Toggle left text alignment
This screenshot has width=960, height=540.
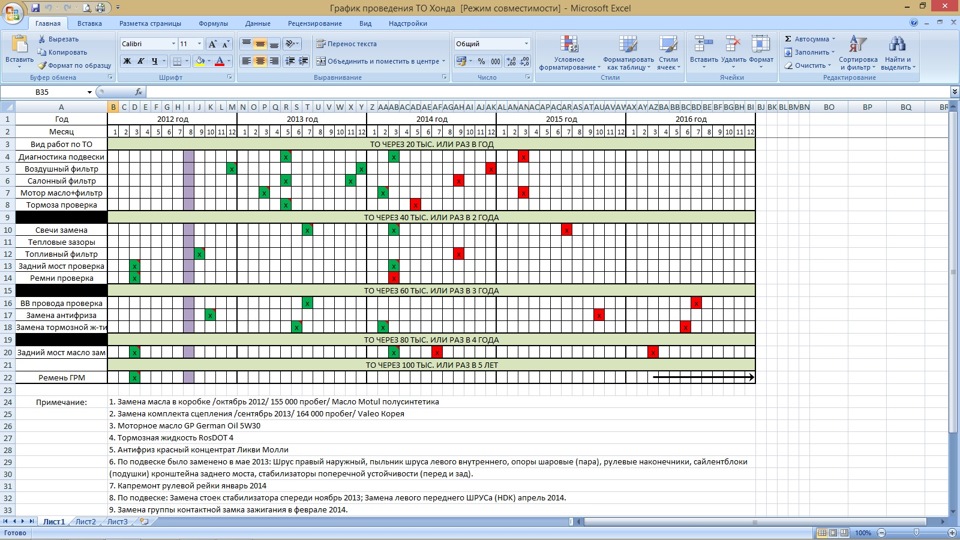(246, 61)
